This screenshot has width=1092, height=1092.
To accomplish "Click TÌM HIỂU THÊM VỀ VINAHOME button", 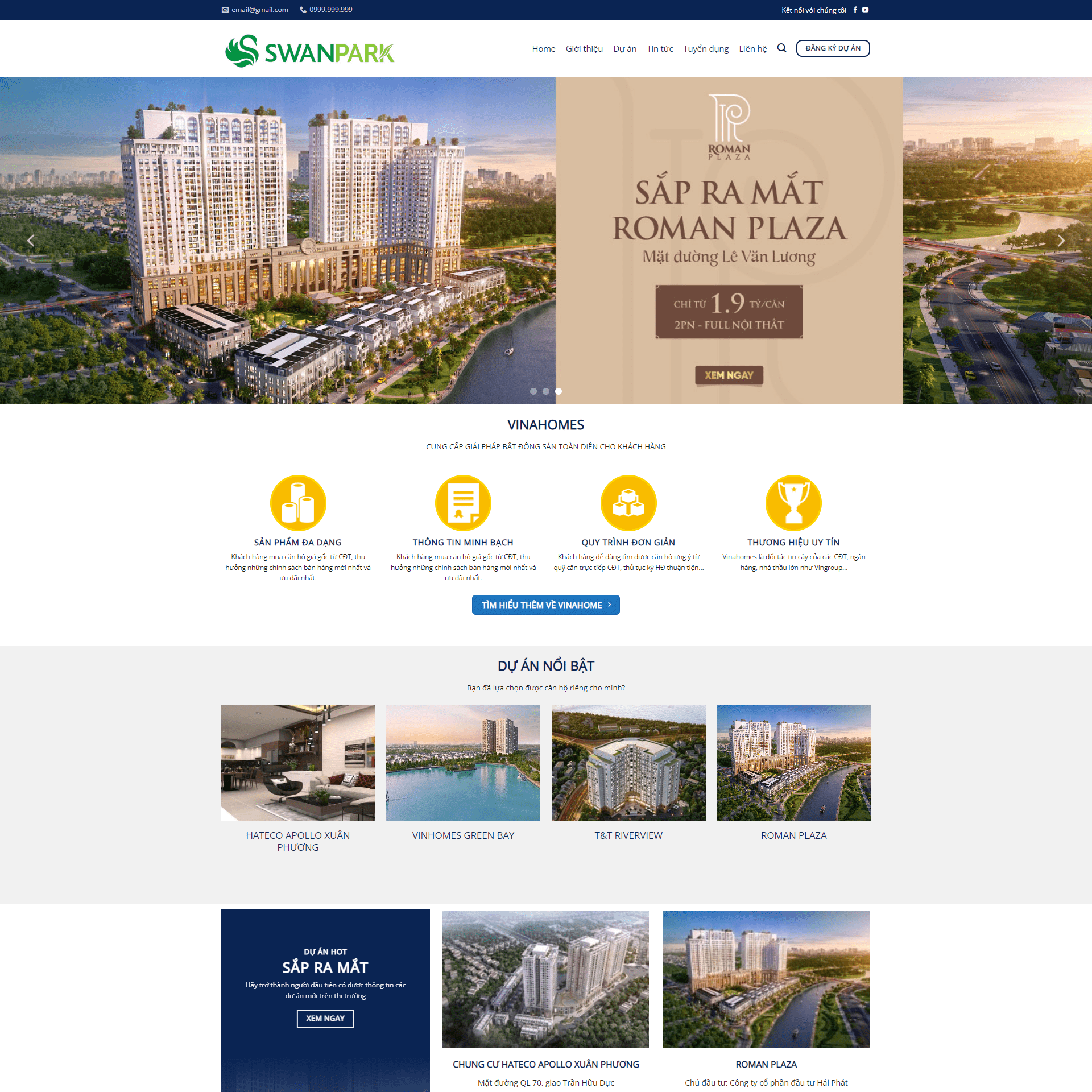I will (x=546, y=605).
